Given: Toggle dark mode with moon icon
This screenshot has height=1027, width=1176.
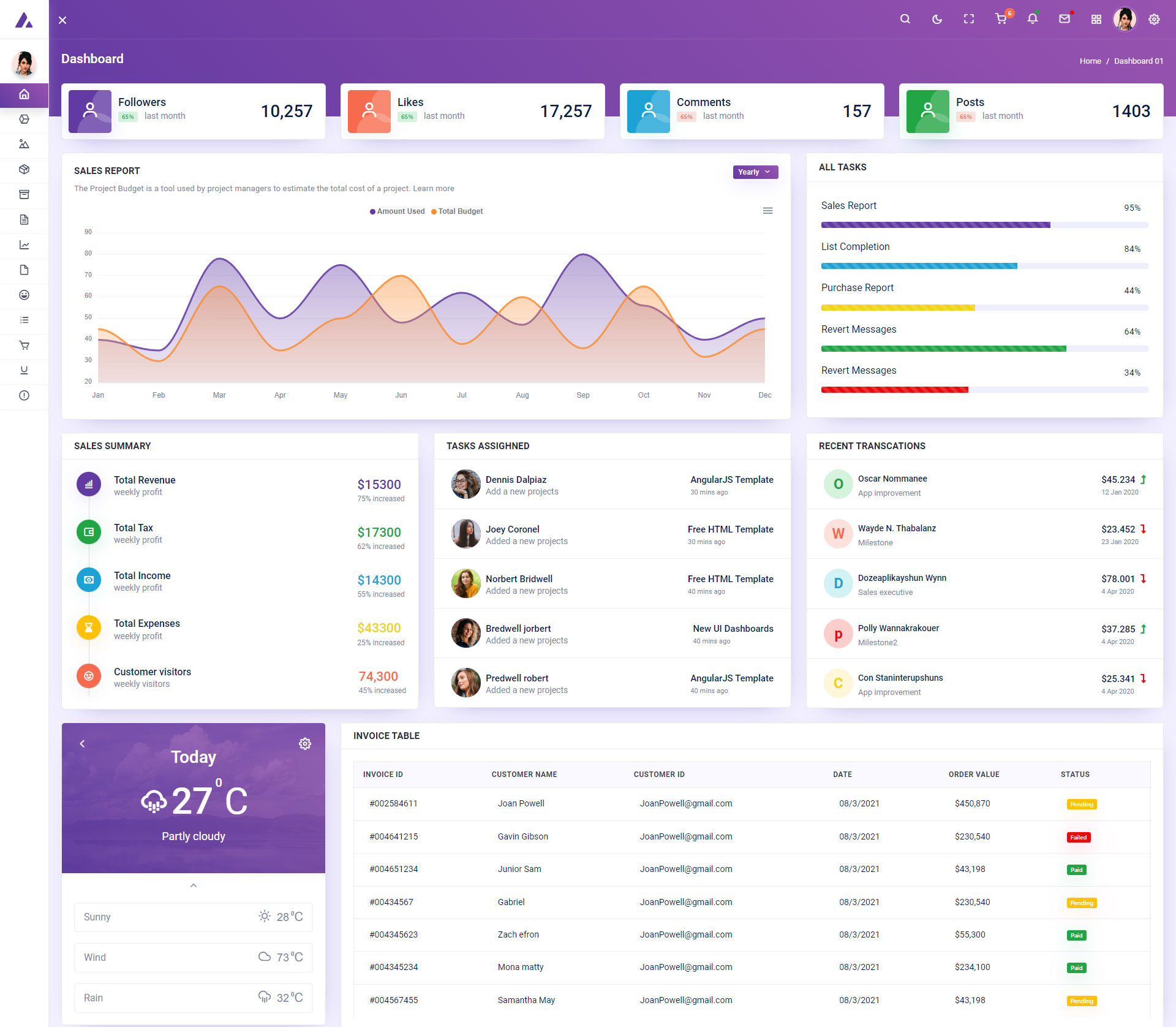Looking at the screenshot, I should pyautogui.click(x=937, y=19).
